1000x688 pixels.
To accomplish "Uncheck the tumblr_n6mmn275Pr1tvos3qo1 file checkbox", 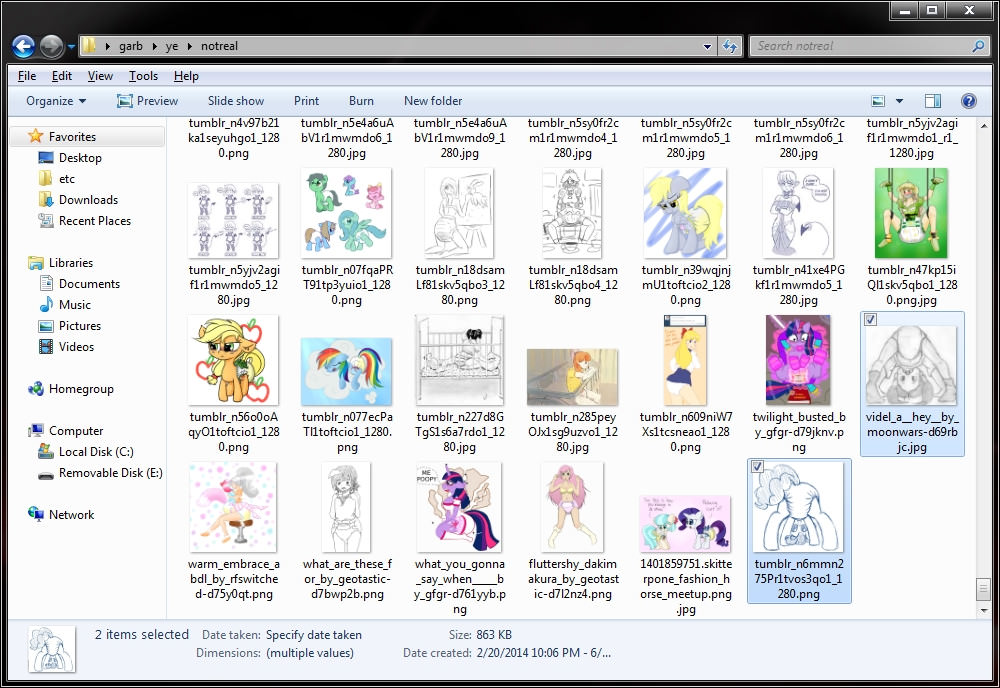I will [757, 466].
